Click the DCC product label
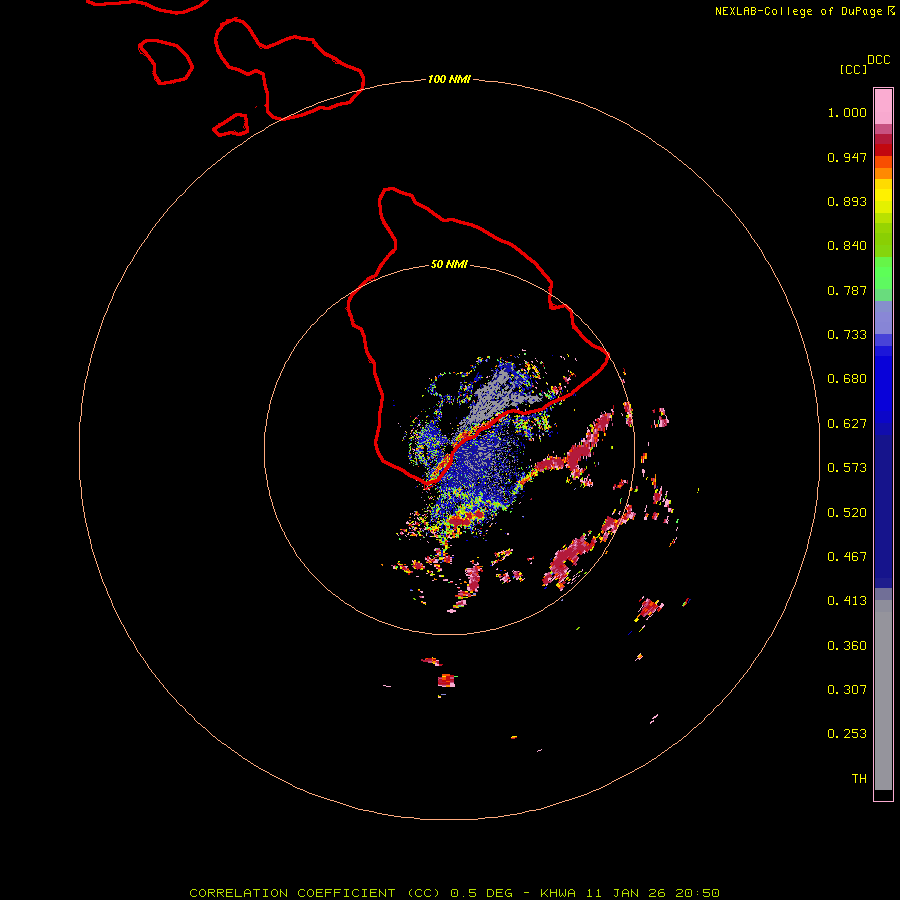 pos(878,60)
